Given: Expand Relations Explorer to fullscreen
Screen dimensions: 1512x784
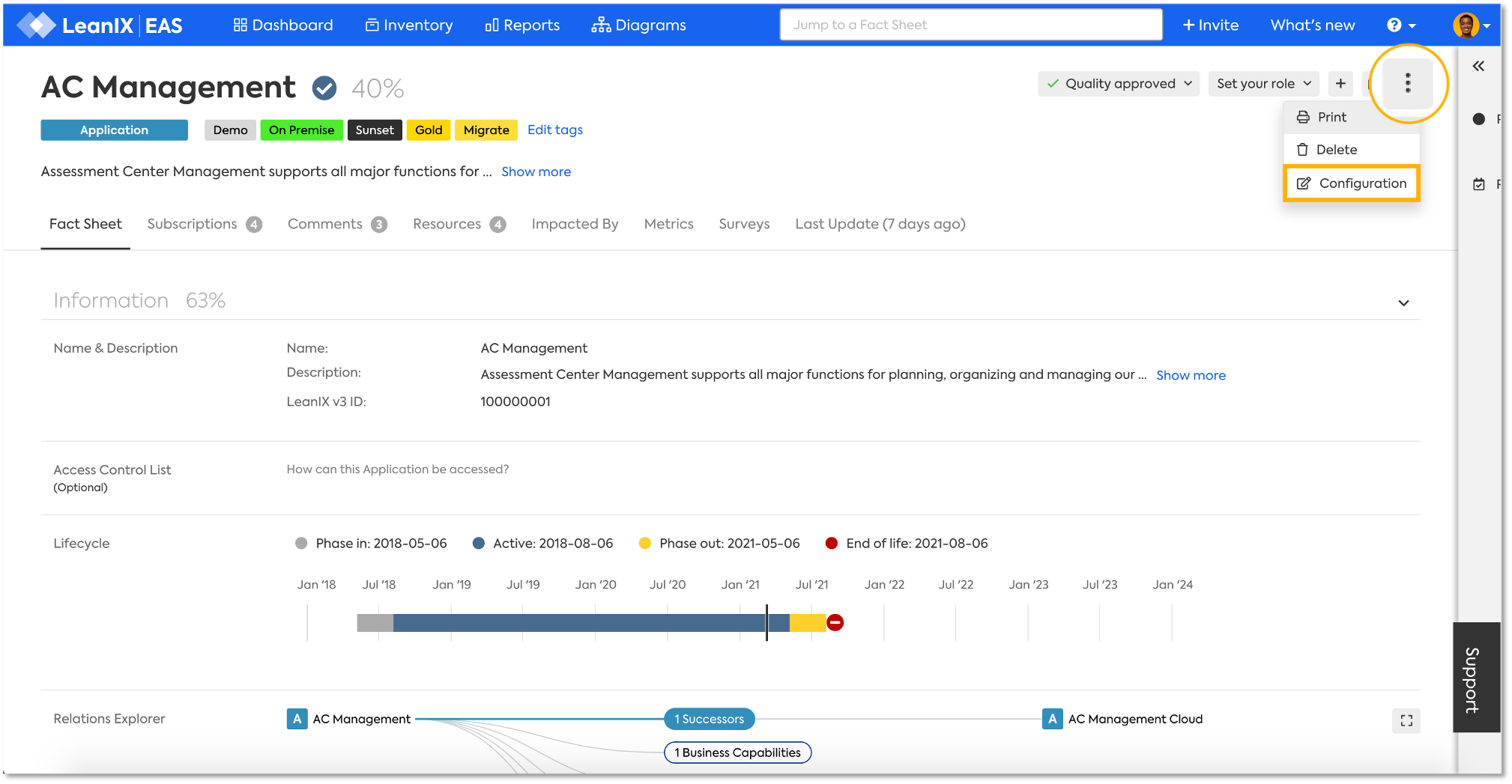Looking at the screenshot, I should tap(1406, 720).
